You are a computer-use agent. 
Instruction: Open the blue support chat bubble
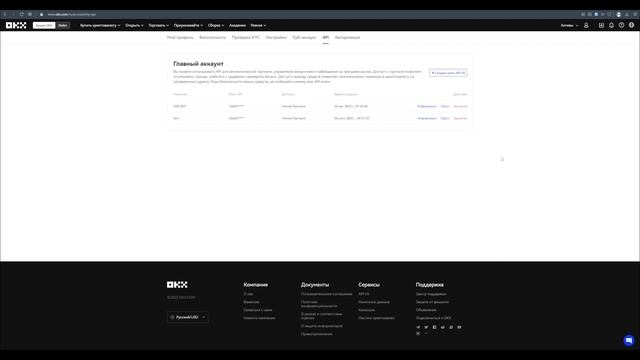[x=629, y=340]
